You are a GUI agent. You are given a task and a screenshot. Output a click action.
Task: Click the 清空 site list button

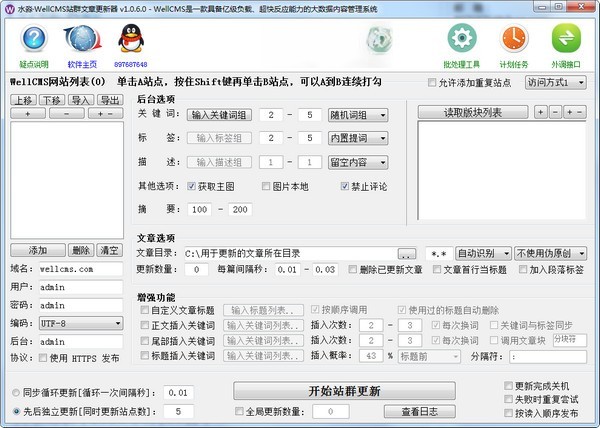coord(110,251)
